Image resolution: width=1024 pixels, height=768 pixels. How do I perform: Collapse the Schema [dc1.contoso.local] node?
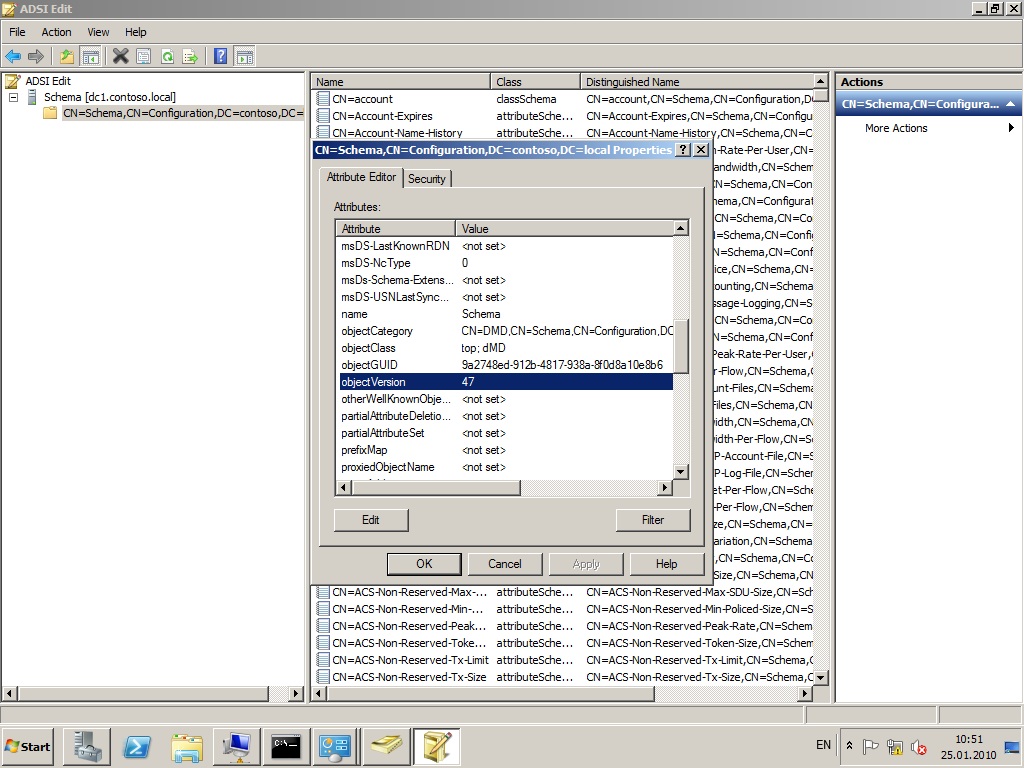click(14, 97)
